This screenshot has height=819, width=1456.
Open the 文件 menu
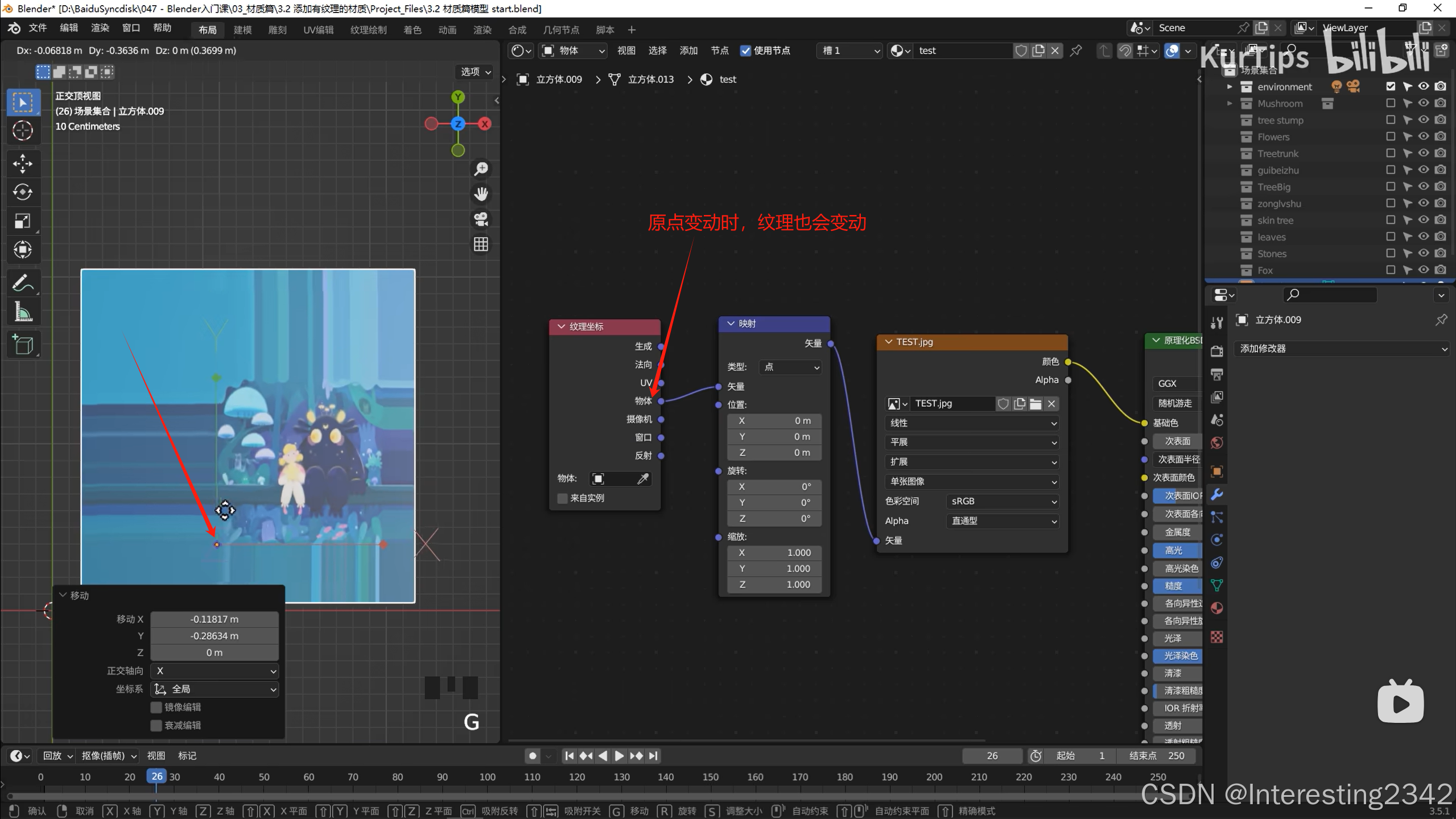pyautogui.click(x=38, y=28)
